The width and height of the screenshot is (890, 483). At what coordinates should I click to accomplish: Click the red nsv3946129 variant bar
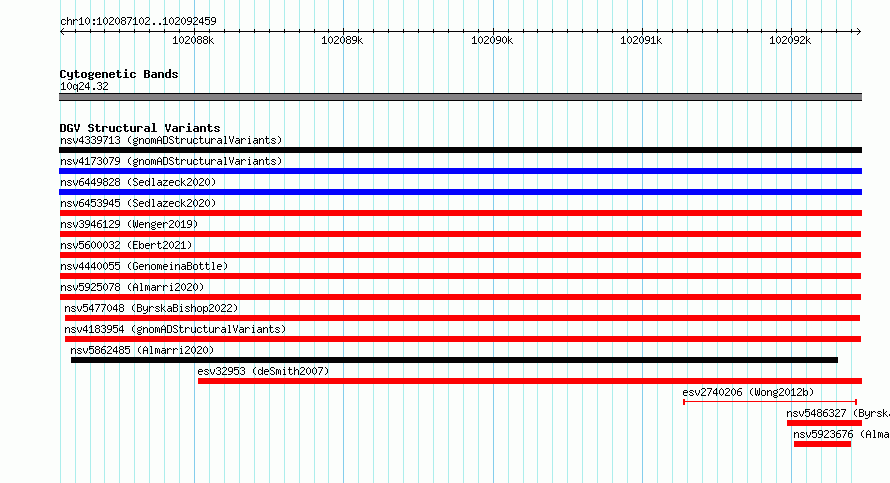point(460,234)
